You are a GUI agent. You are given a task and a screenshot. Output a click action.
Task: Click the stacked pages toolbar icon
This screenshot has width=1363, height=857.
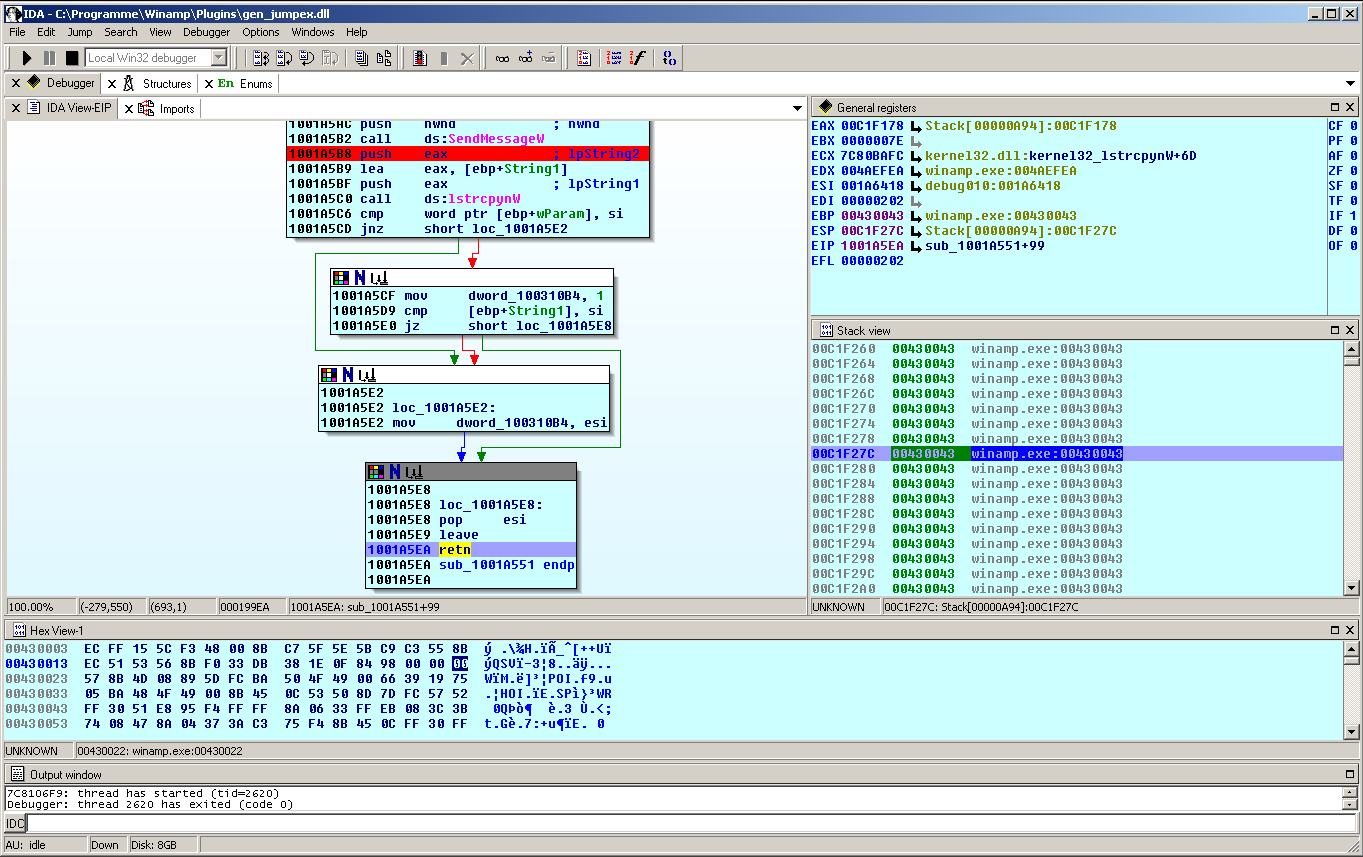[x=362, y=58]
